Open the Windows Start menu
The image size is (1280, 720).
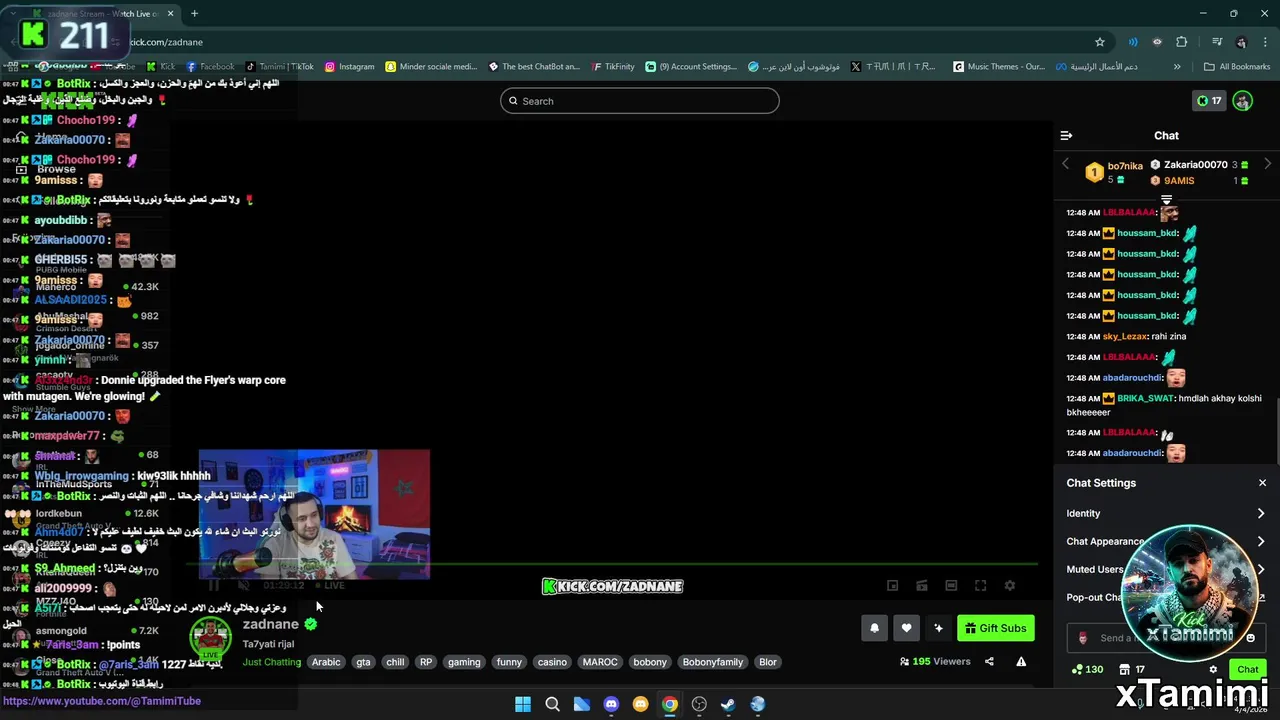[x=523, y=704]
